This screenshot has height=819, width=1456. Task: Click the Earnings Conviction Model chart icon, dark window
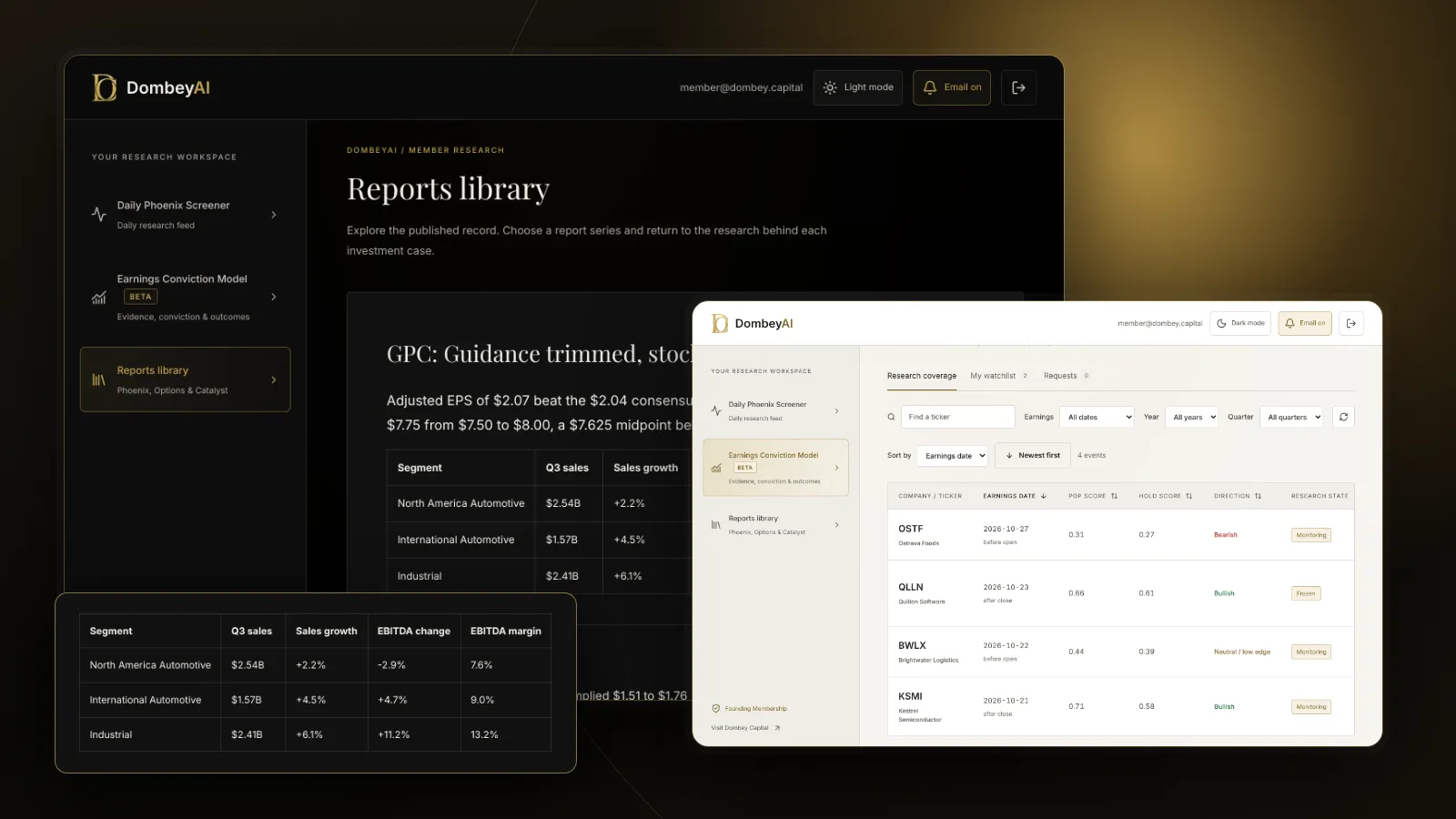click(99, 298)
